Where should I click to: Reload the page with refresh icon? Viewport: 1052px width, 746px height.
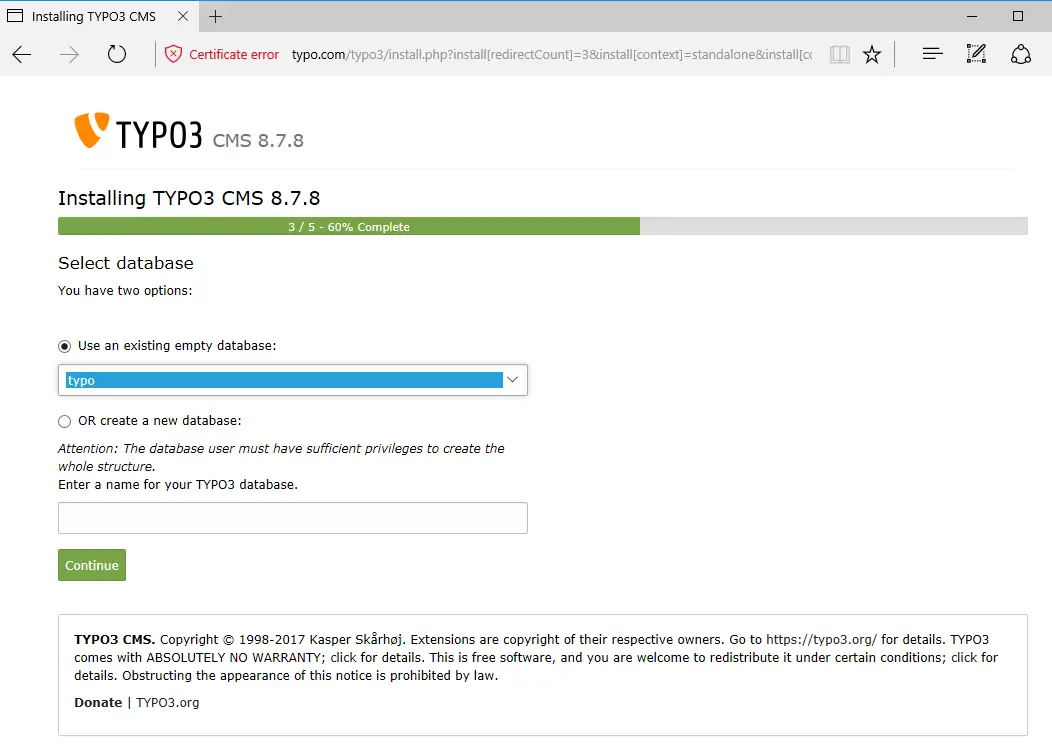(x=117, y=54)
